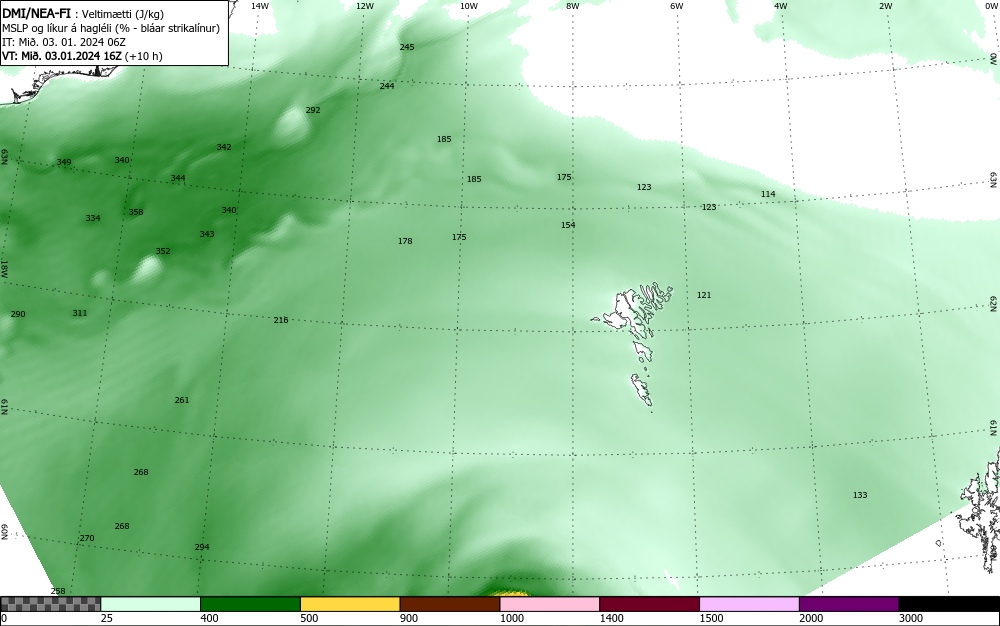Click the legend label "400"
This screenshot has width=1000, height=626.
(x=209, y=618)
